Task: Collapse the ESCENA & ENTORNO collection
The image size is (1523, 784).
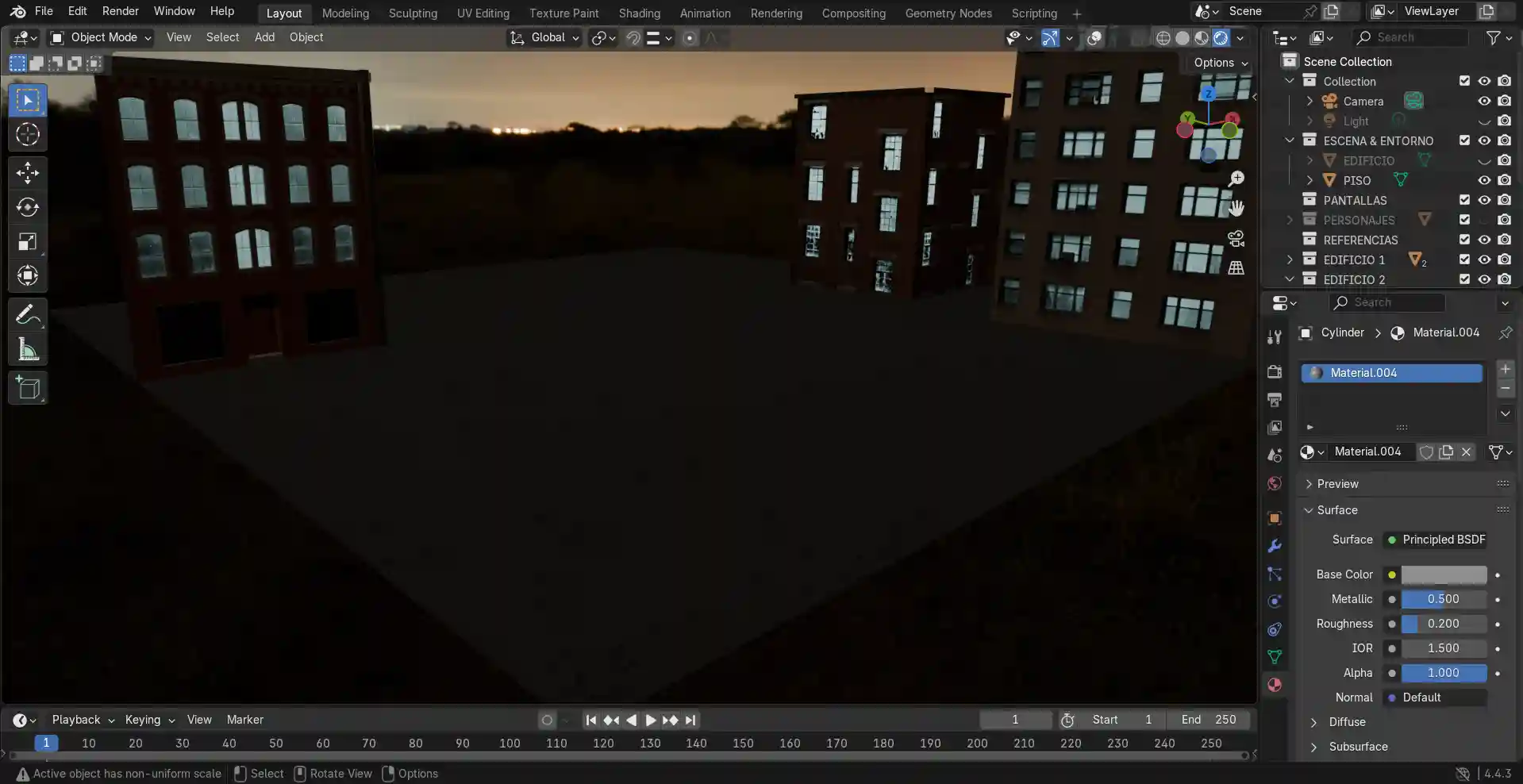Action: pyautogui.click(x=1290, y=140)
